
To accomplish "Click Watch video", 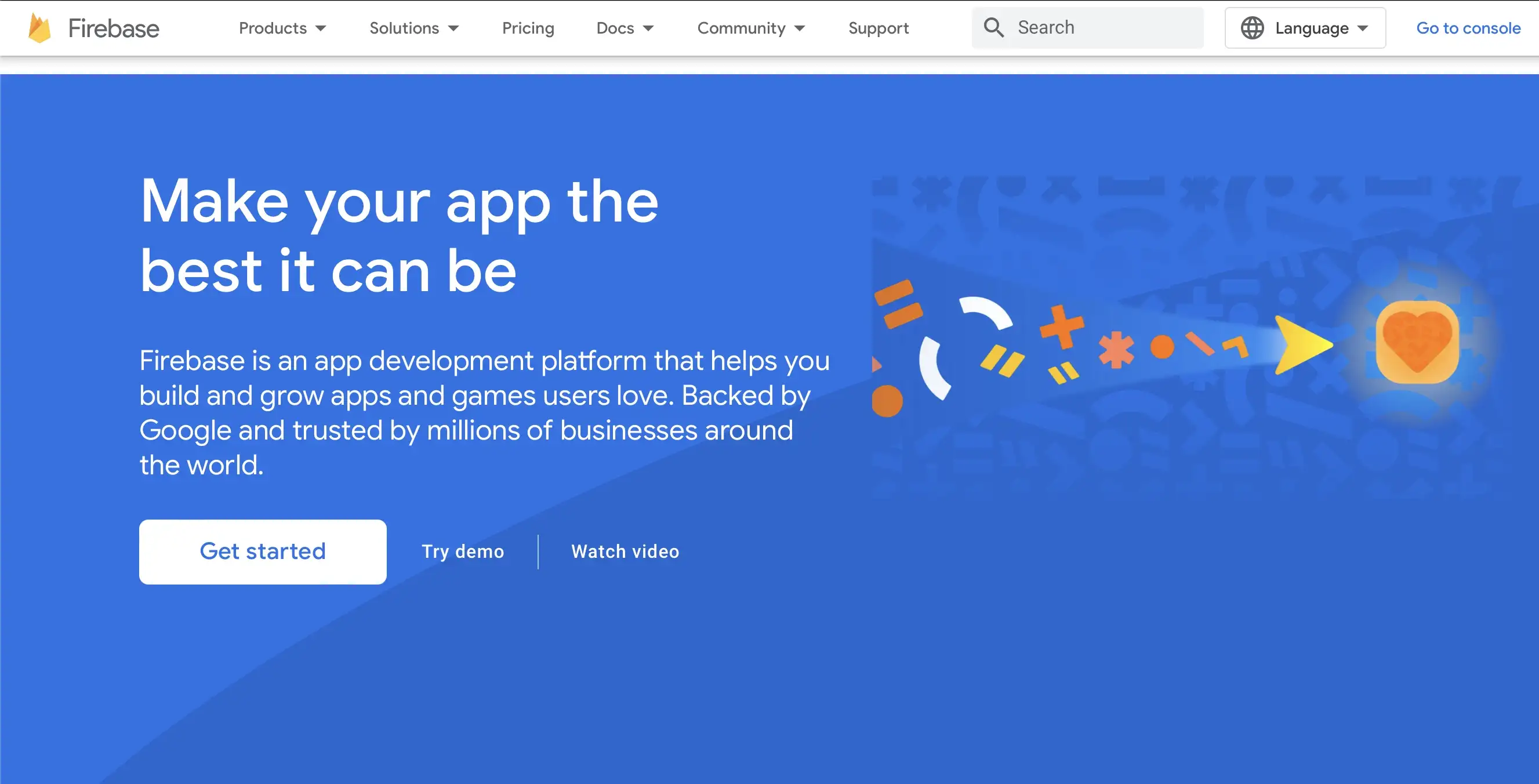I will click(x=625, y=551).
